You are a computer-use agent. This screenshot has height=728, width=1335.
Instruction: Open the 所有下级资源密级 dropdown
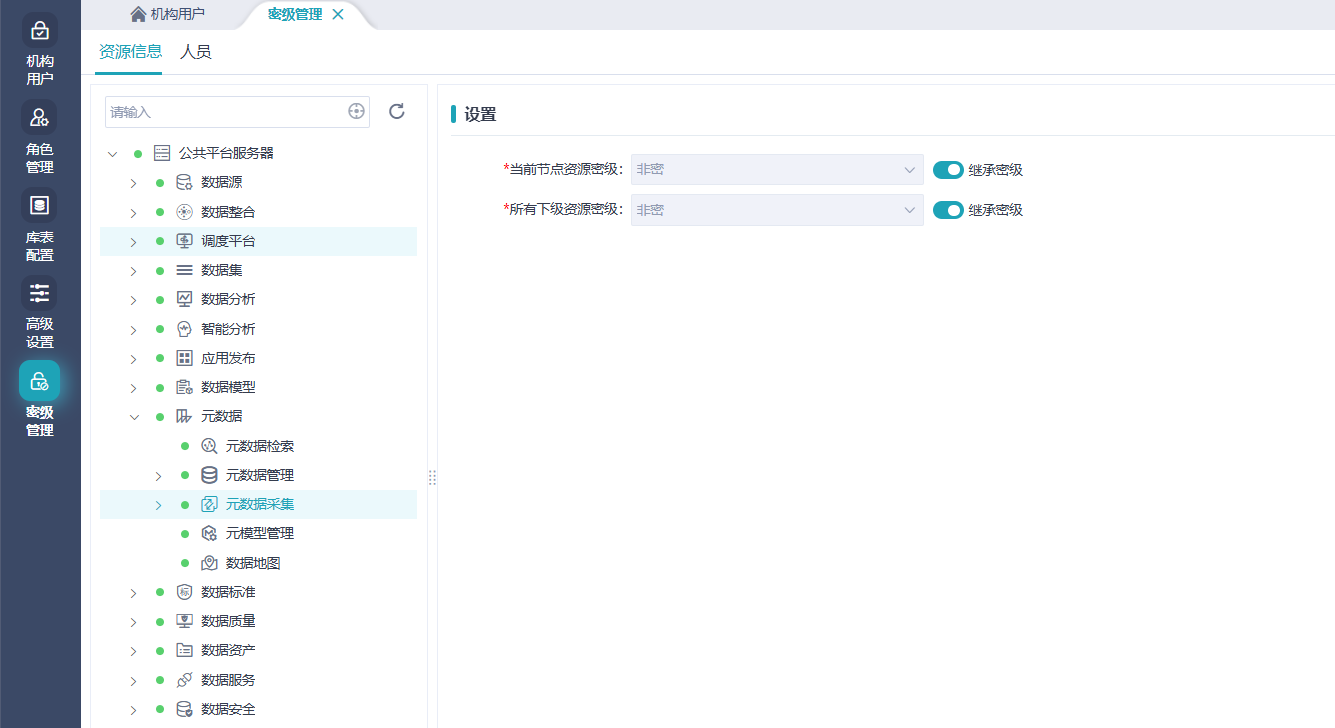(776, 210)
